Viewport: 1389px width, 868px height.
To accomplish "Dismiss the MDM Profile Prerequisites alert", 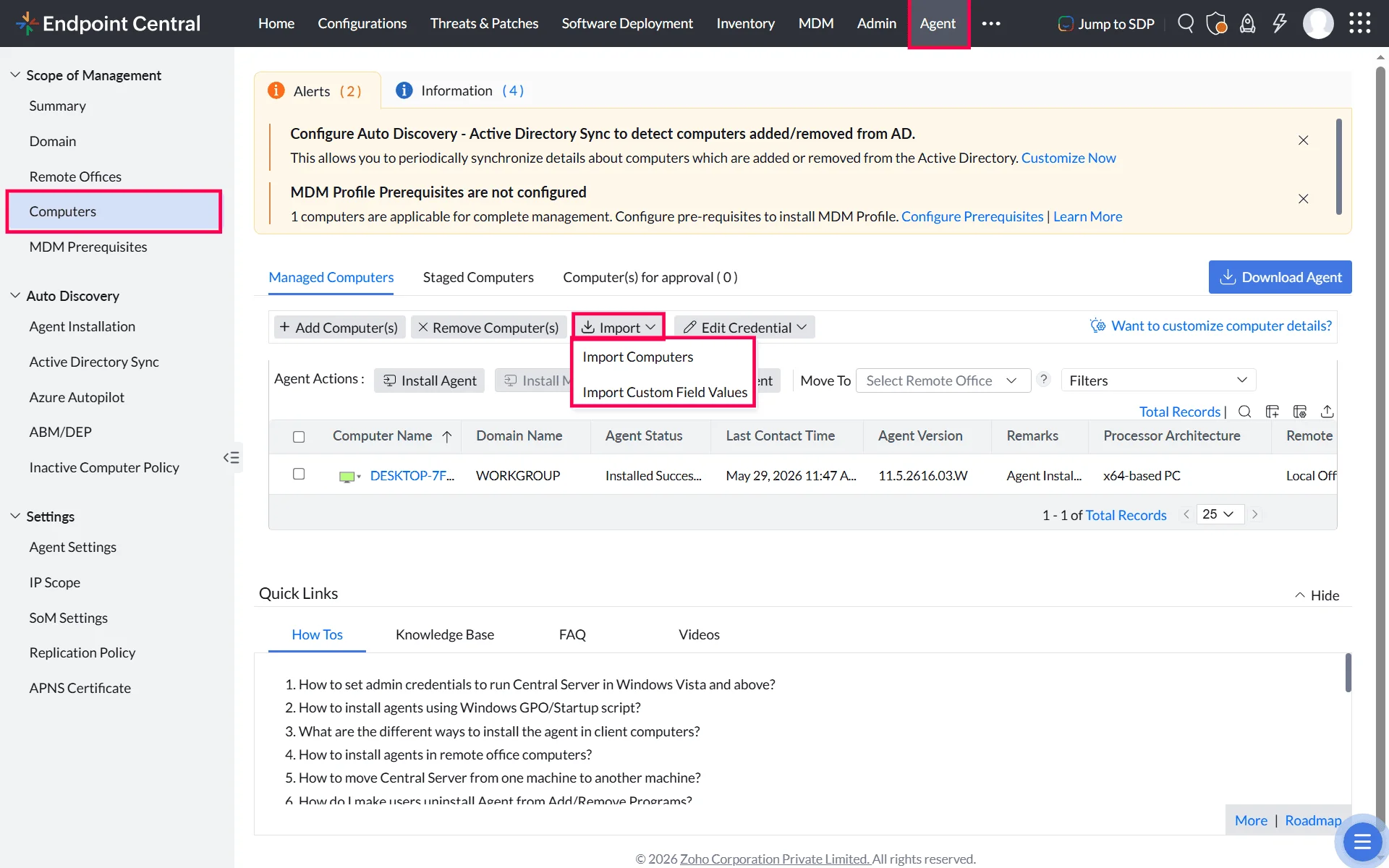I will tap(1304, 199).
